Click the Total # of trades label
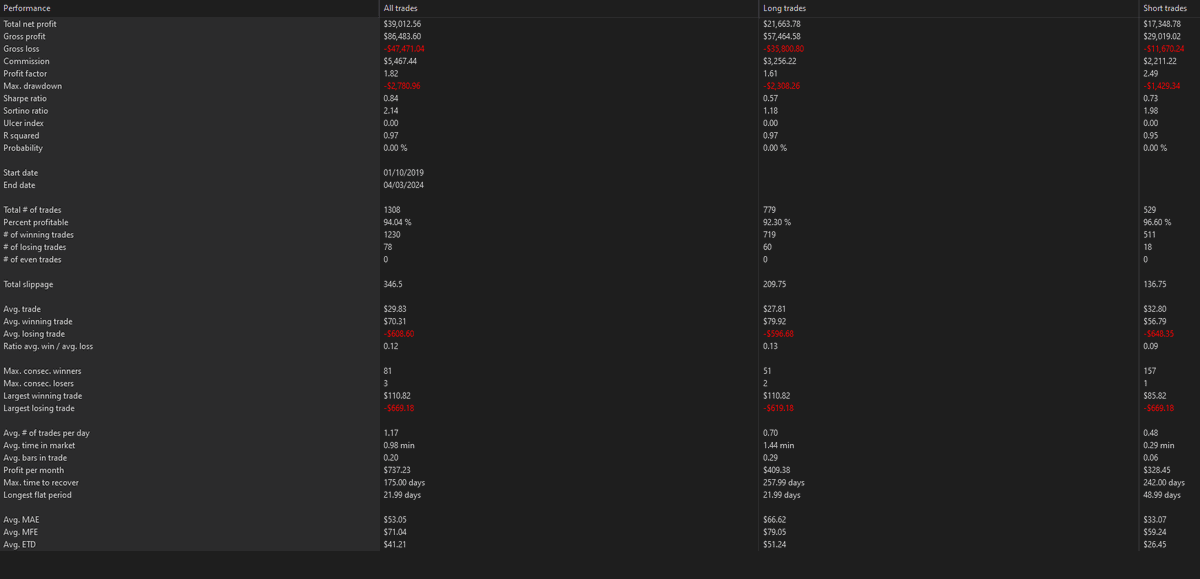1200x579 pixels. click(33, 210)
